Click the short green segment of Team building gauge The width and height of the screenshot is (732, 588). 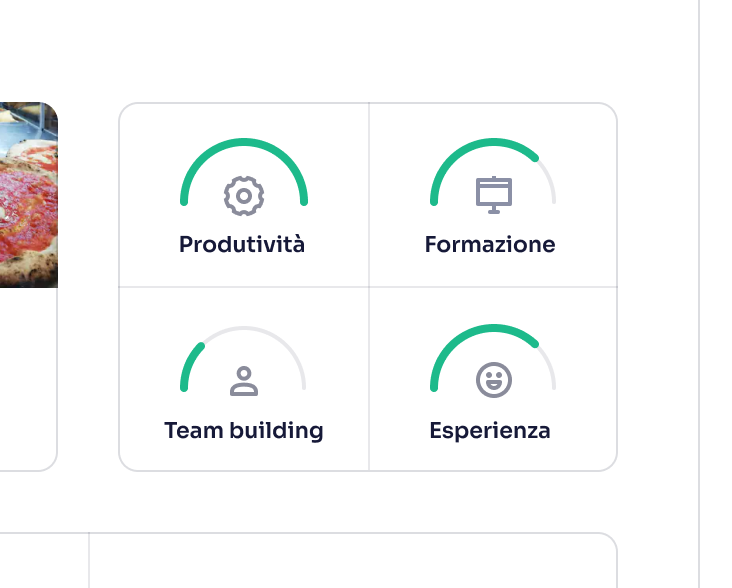coord(189,365)
